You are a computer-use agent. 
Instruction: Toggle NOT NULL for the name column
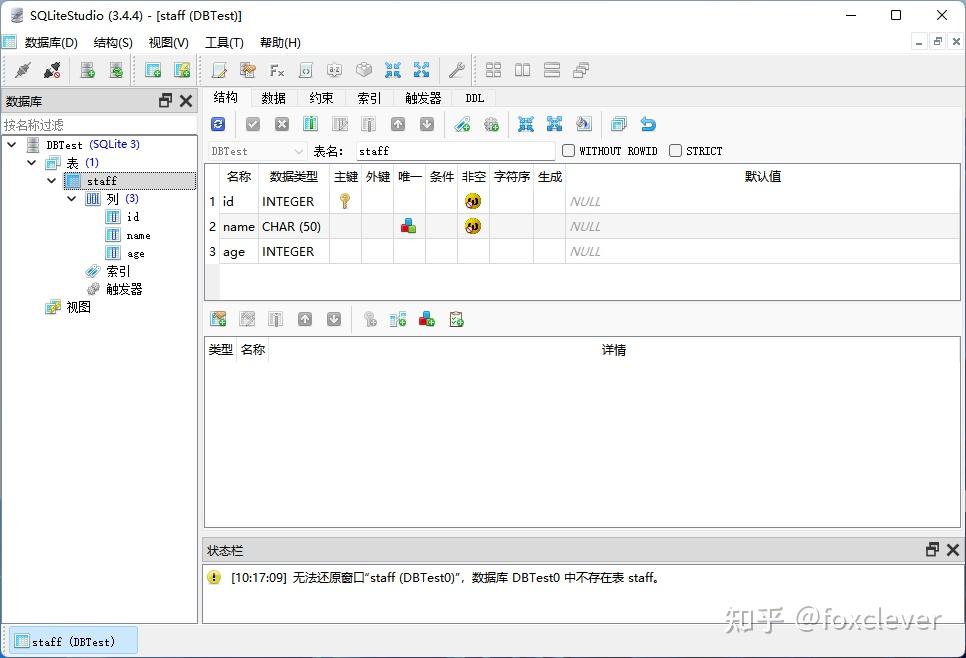(472, 226)
